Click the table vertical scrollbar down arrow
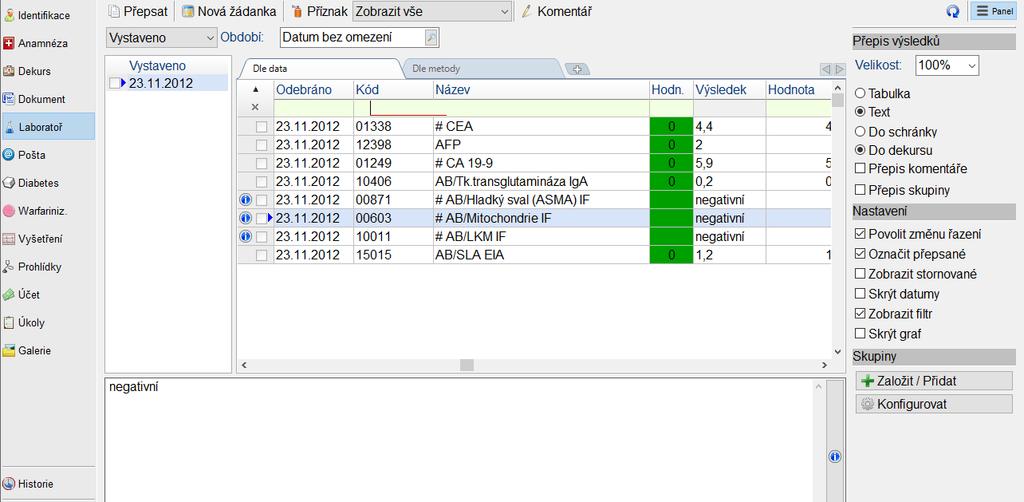The height and width of the screenshot is (502, 1024). tap(838, 353)
